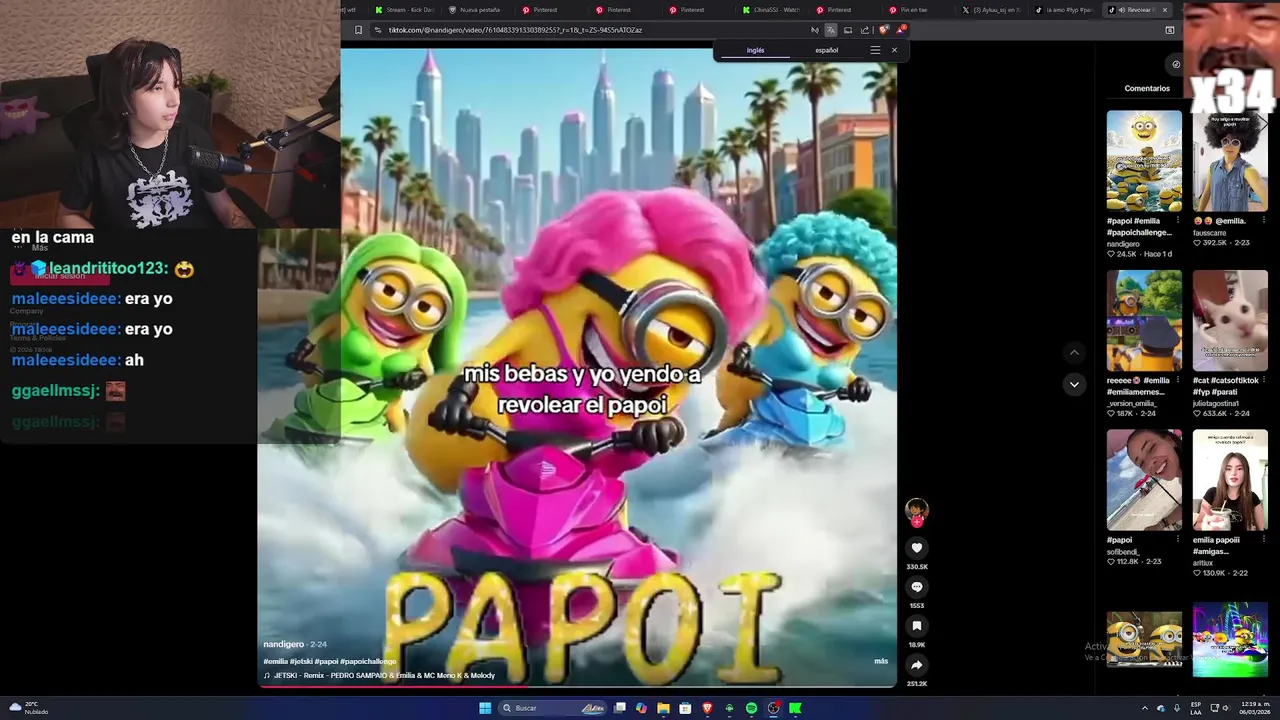Go to previous video with up chevron
The width and height of the screenshot is (1280, 720).
coord(1074,352)
